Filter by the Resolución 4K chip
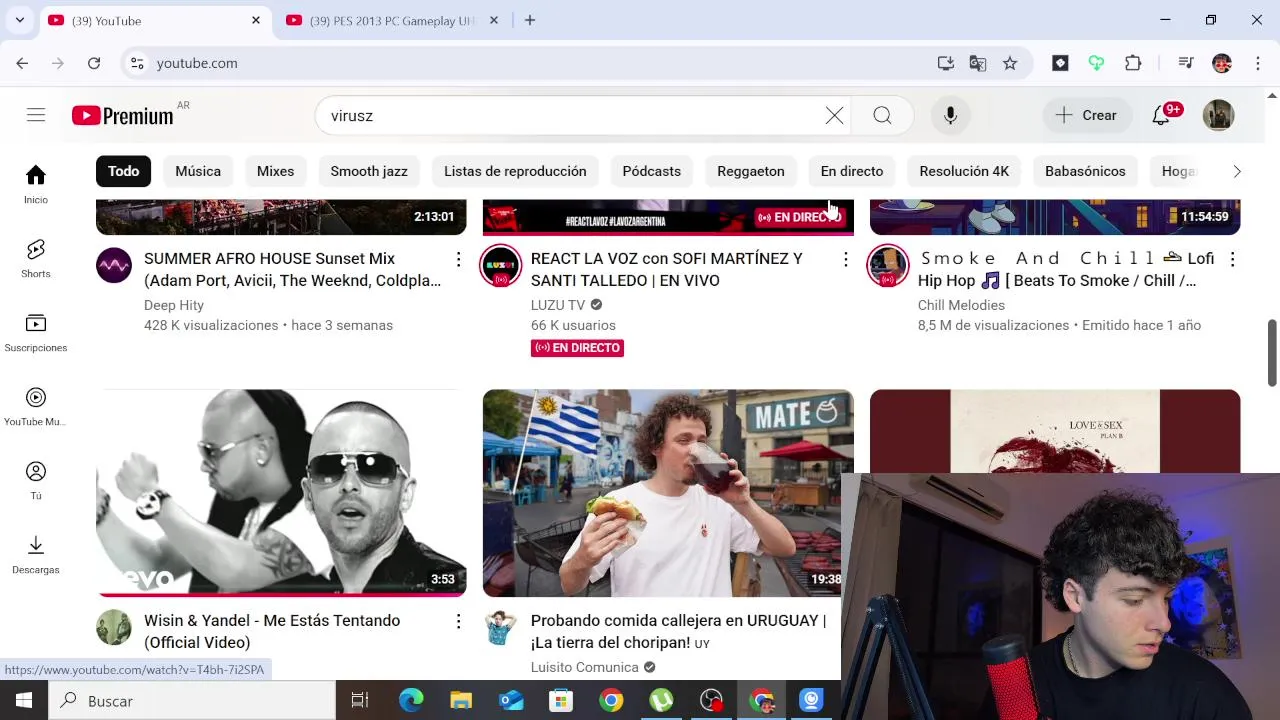1280x720 pixels. (964, 171)
